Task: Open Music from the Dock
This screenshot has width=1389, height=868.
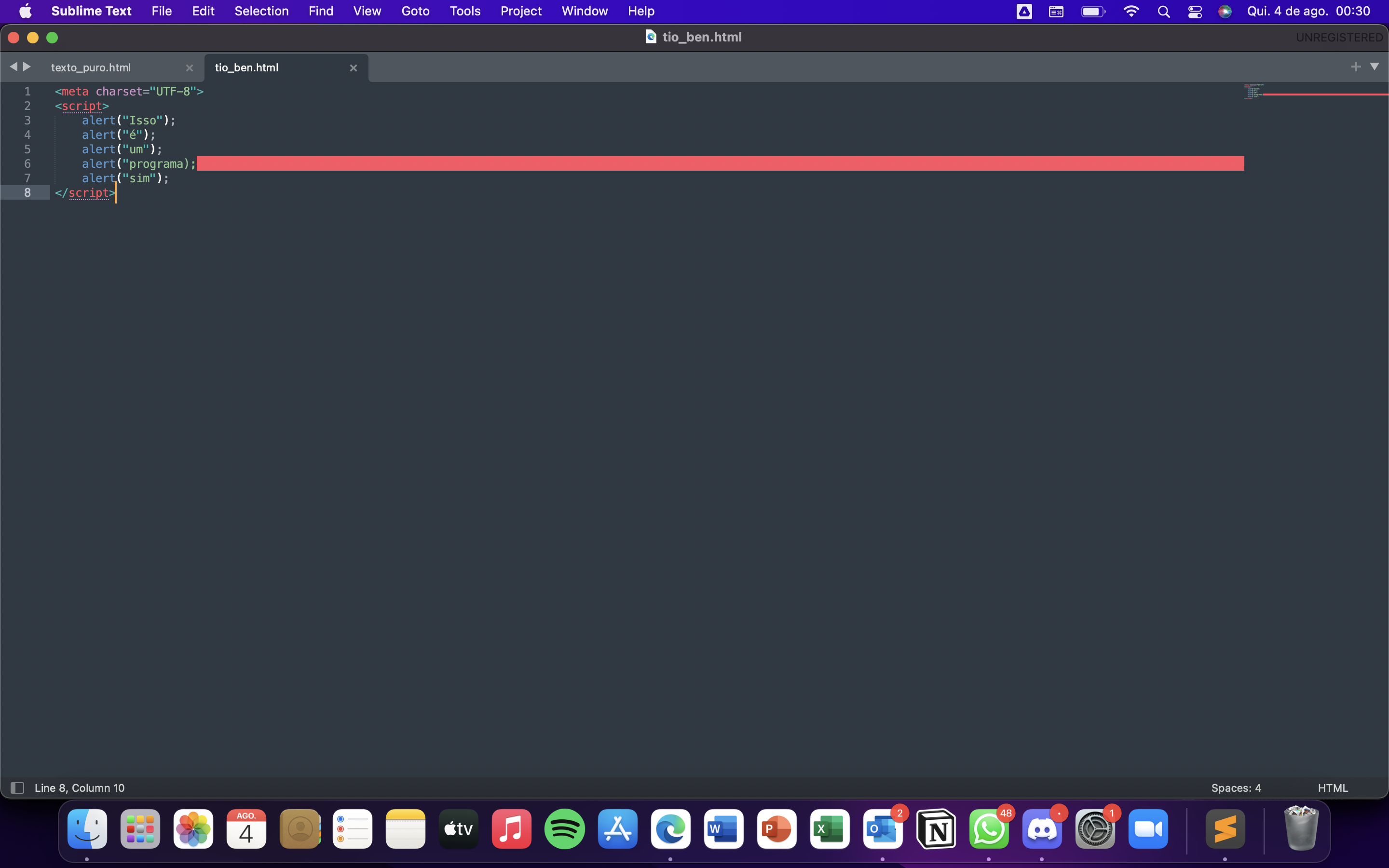Action: (x=511, y=829)
